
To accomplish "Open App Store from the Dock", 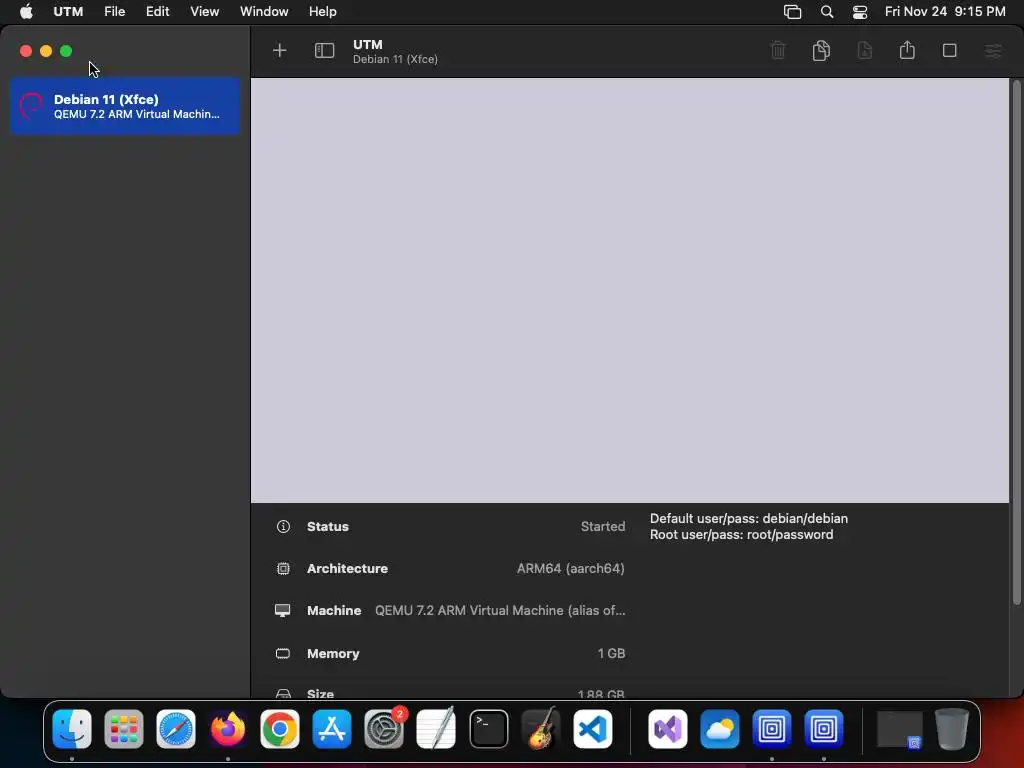I will pyautogui.click(x=332, y=729).
